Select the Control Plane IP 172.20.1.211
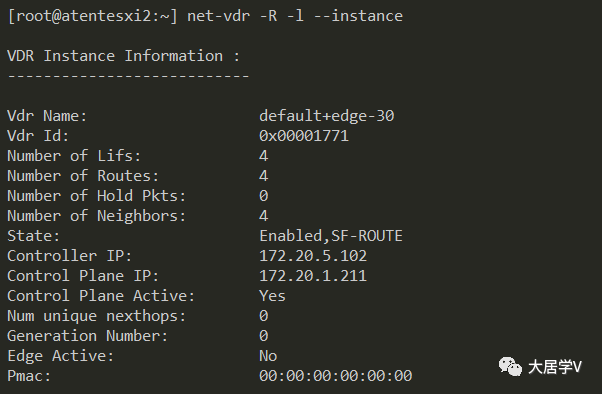The width and height of the screenshot is (602, 394). click(x=313, y=276)
